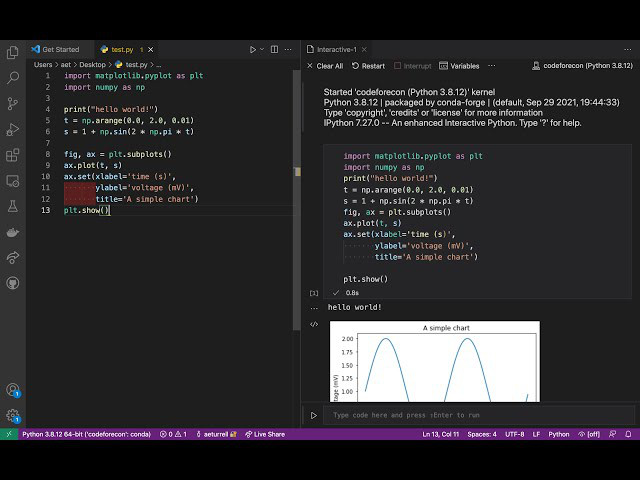Click the Live Share status bar item
This screenshot has height=480, width=640.
coord(264,434)
